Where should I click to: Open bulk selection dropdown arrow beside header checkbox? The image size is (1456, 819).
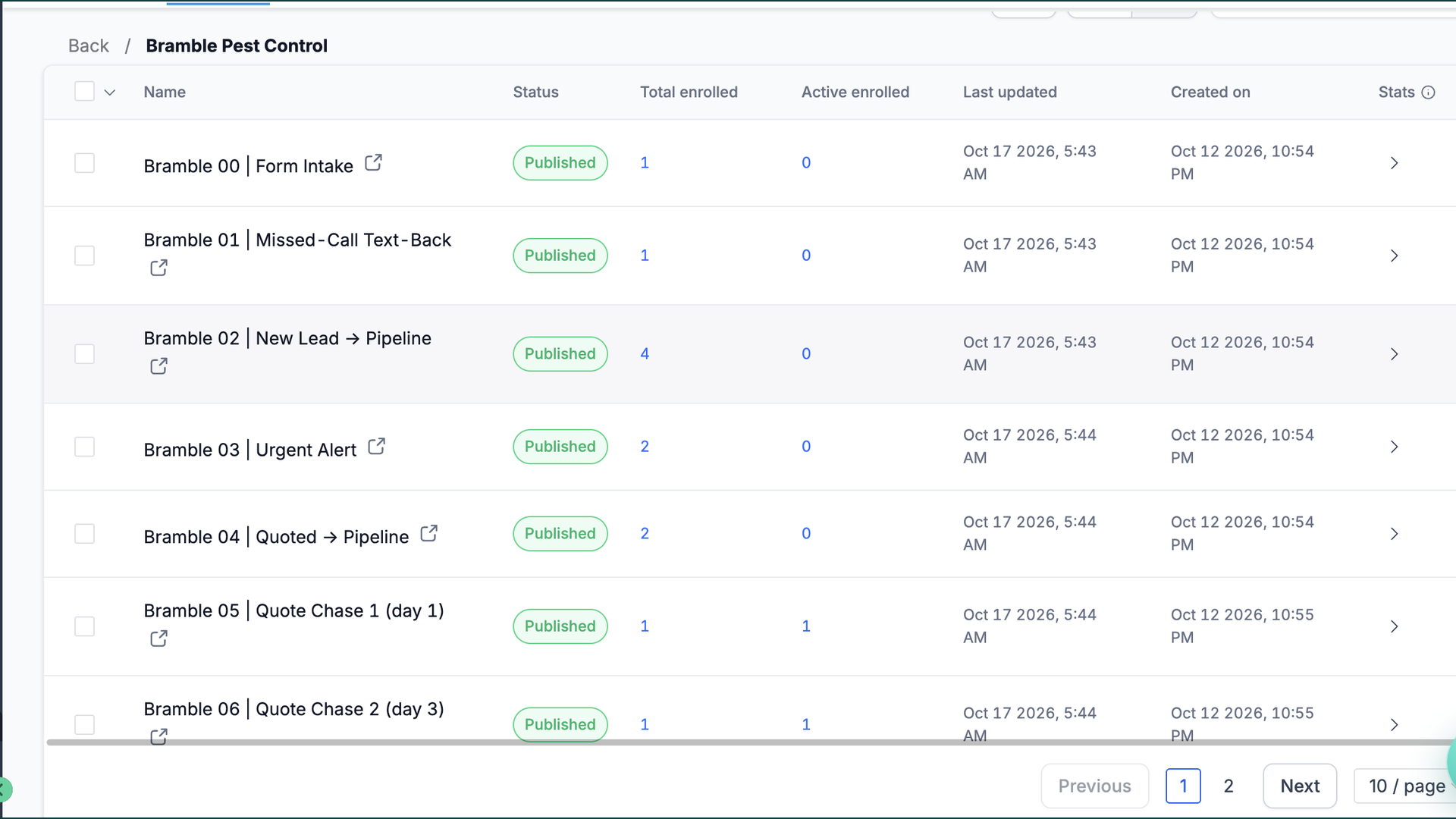[x=109, y=93]
